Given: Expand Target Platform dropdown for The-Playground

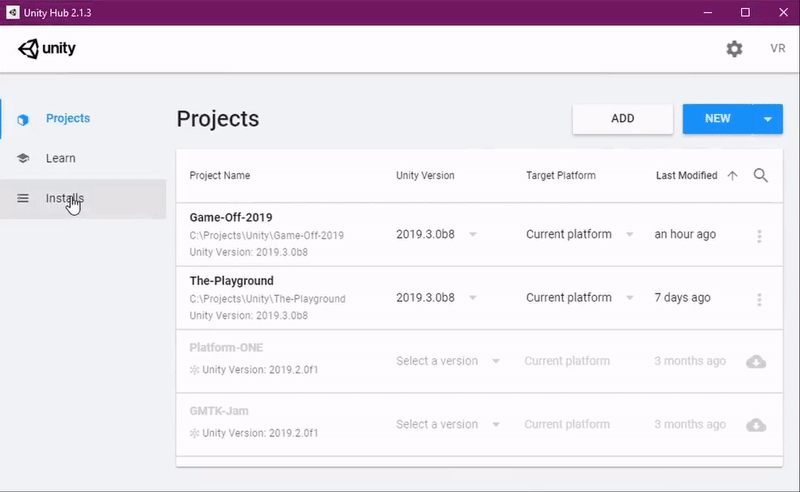Looking at the screenshot, I should coord(630,298).
